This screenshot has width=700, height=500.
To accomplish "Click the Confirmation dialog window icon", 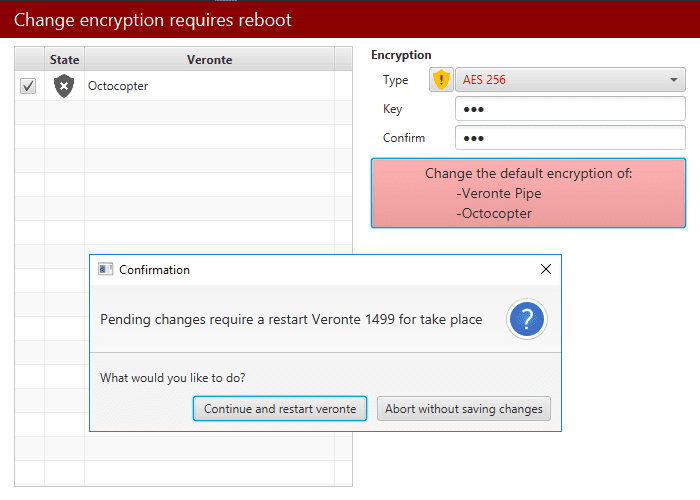I will pos(105,269).
